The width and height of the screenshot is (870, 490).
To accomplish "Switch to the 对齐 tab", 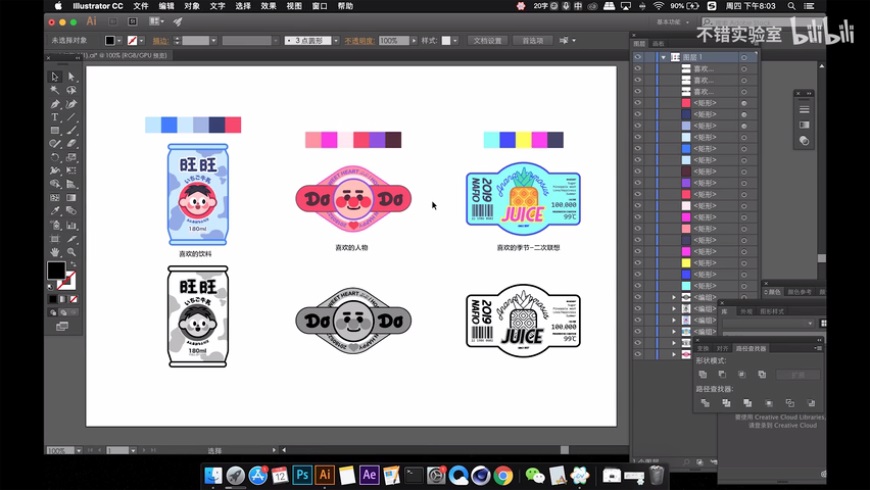I will pyautogui.click(x=722, y=348).
